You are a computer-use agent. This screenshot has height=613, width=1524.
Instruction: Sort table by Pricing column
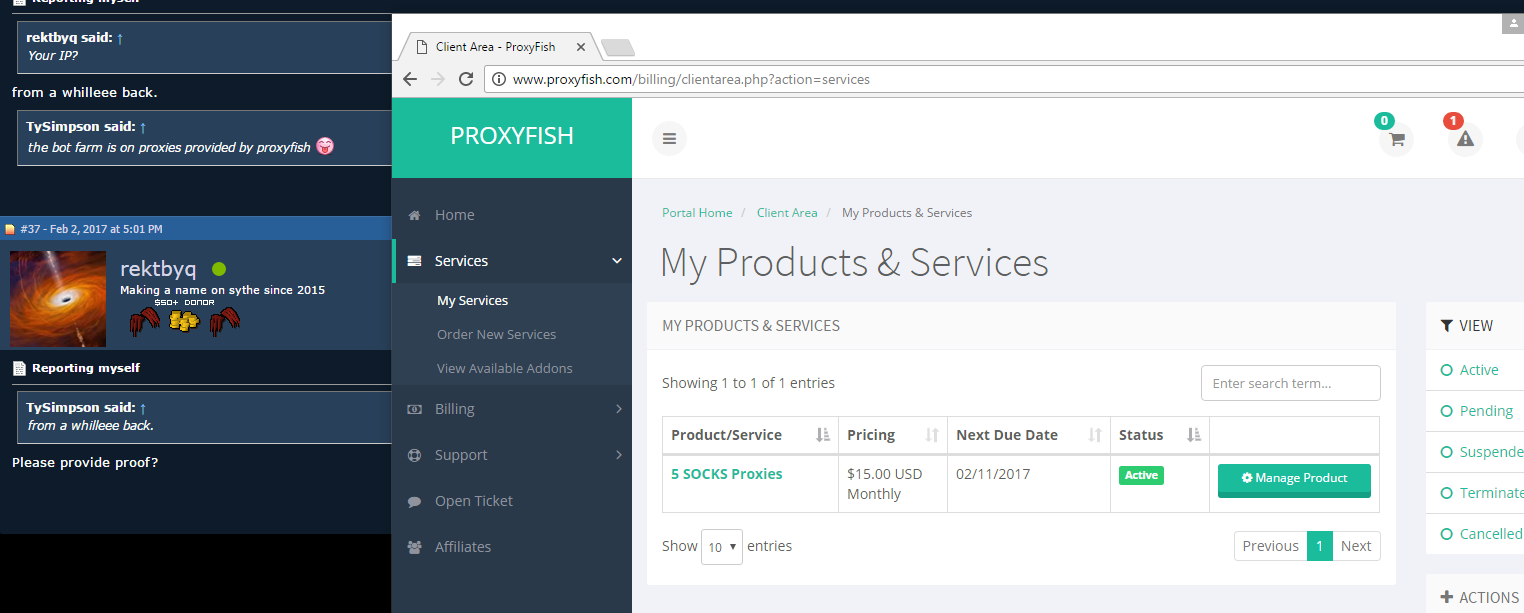(893, 435)
